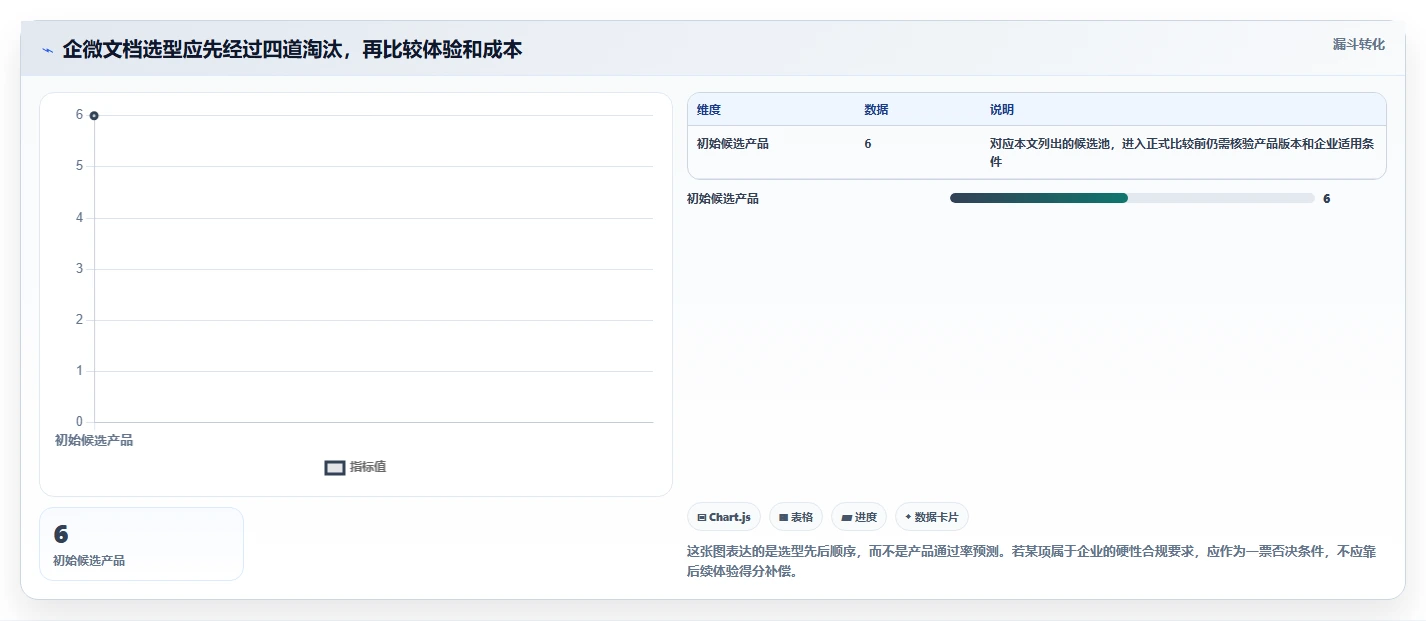This screenshot has width=1426, height=621.
Task: Toggle the 指标值 chart legend
Action: (x=356, y=467)
